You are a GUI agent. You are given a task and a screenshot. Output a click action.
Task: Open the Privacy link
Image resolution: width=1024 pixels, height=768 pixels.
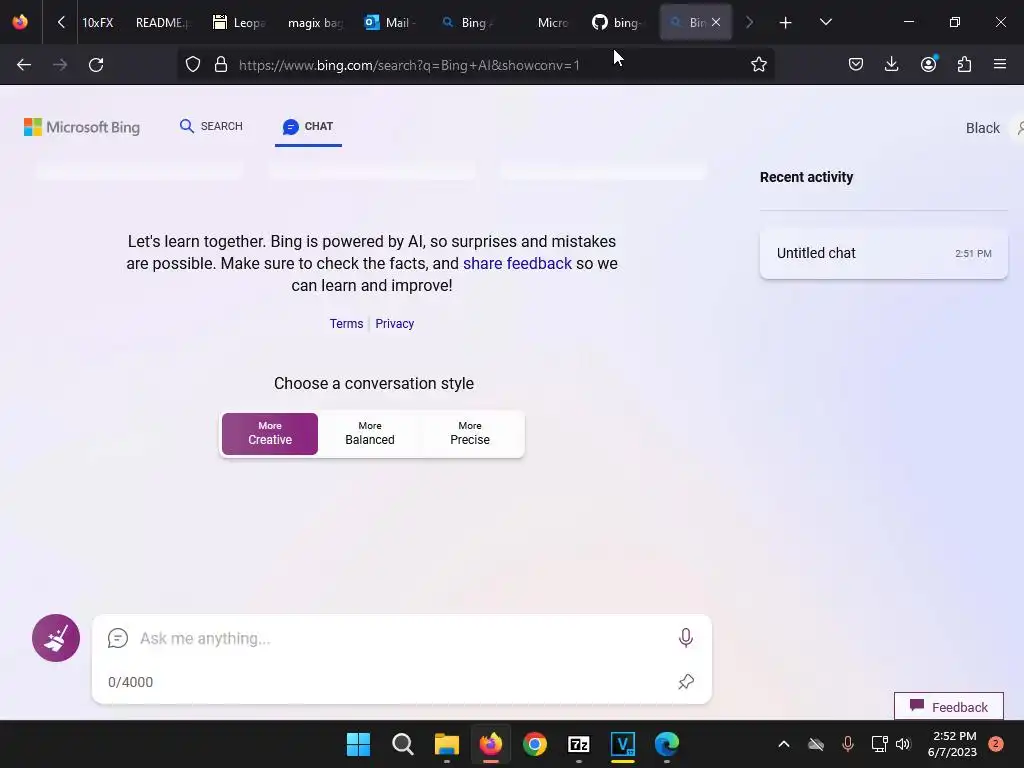click(394, 323)
